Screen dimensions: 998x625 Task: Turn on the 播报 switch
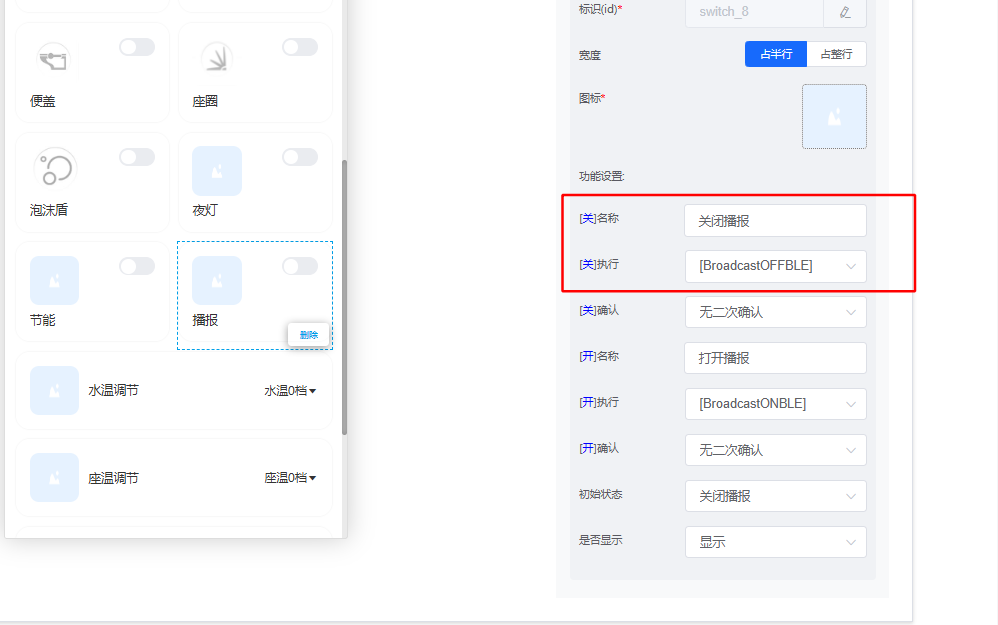tap(300, 266)
